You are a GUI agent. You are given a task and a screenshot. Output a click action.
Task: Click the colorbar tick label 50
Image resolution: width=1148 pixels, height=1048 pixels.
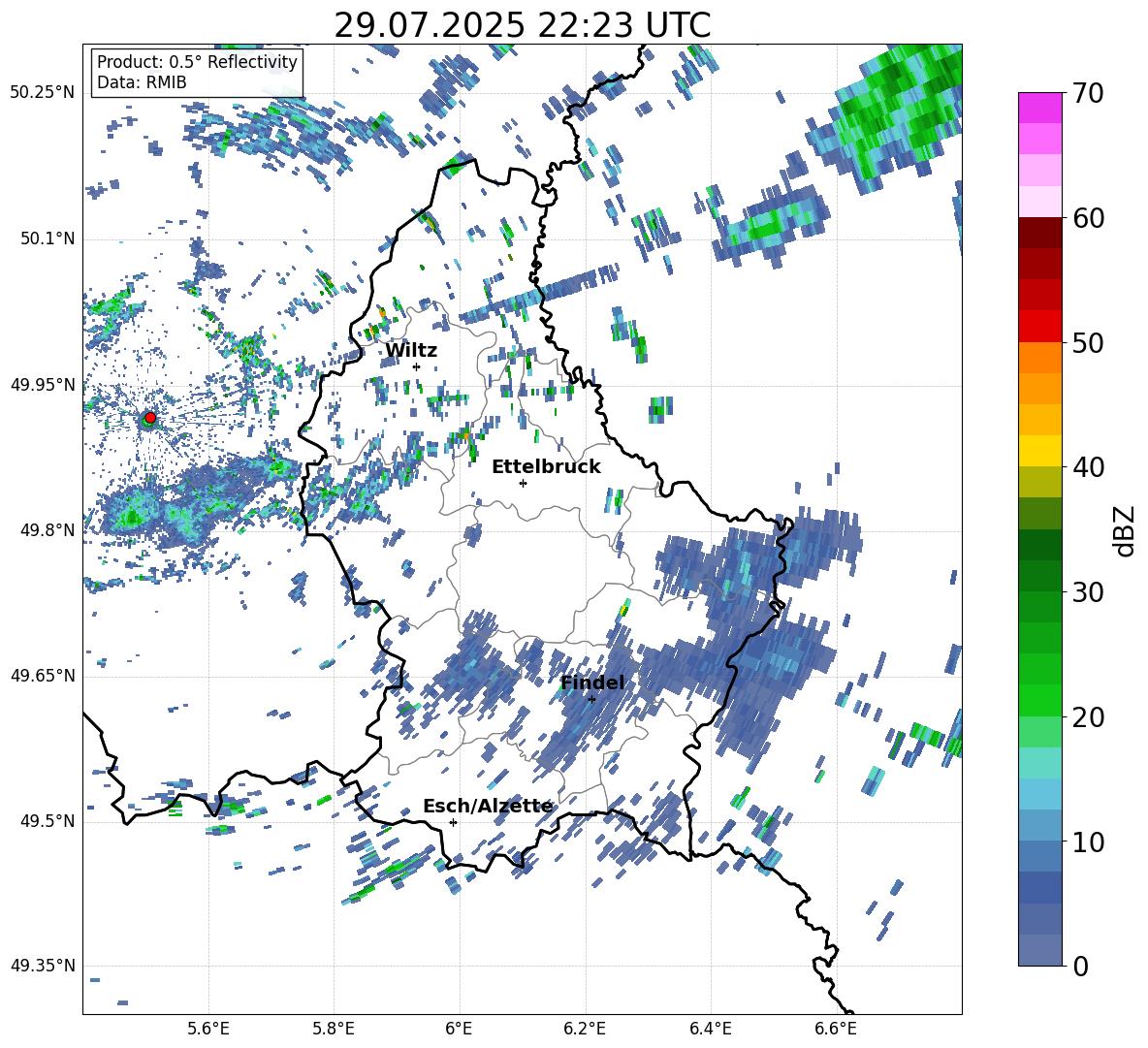point(1088,343)
